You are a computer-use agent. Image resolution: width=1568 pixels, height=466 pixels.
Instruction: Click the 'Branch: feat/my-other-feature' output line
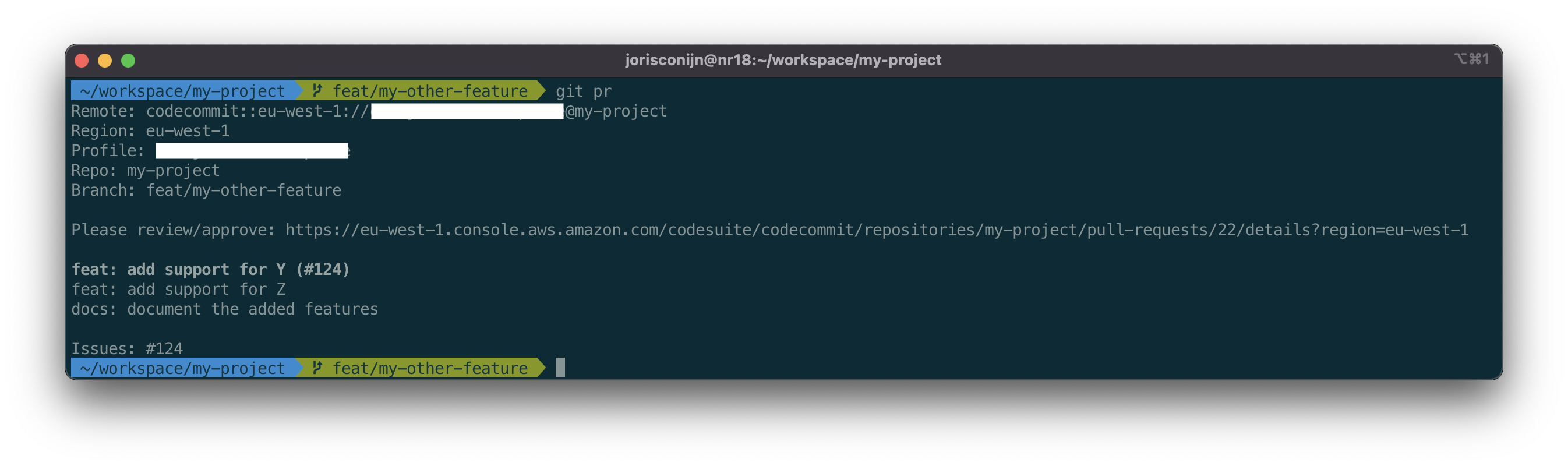pos(206,190)
